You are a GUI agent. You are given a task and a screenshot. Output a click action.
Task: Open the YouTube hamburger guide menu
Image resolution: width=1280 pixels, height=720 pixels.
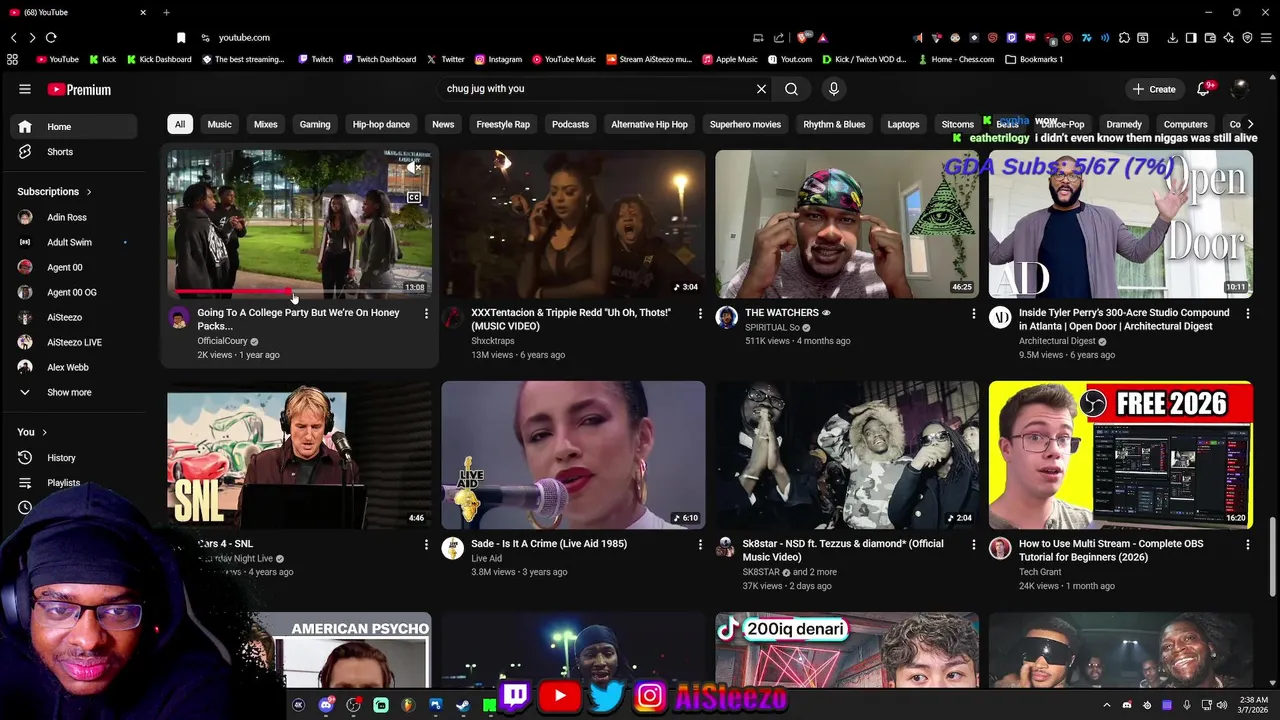point(25,89)
